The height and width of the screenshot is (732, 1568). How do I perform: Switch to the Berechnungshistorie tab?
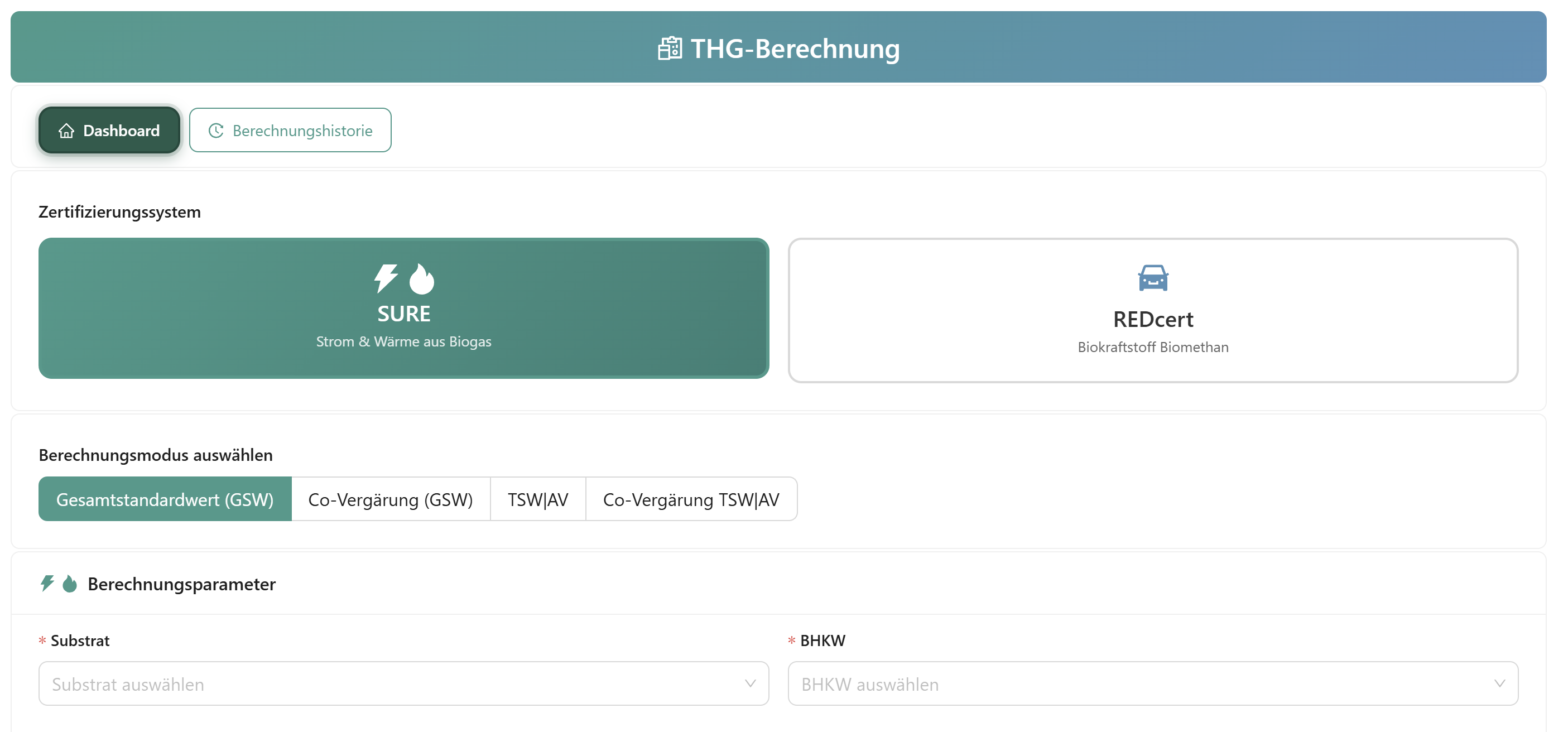pyautogui.click(x=290, y=131)
